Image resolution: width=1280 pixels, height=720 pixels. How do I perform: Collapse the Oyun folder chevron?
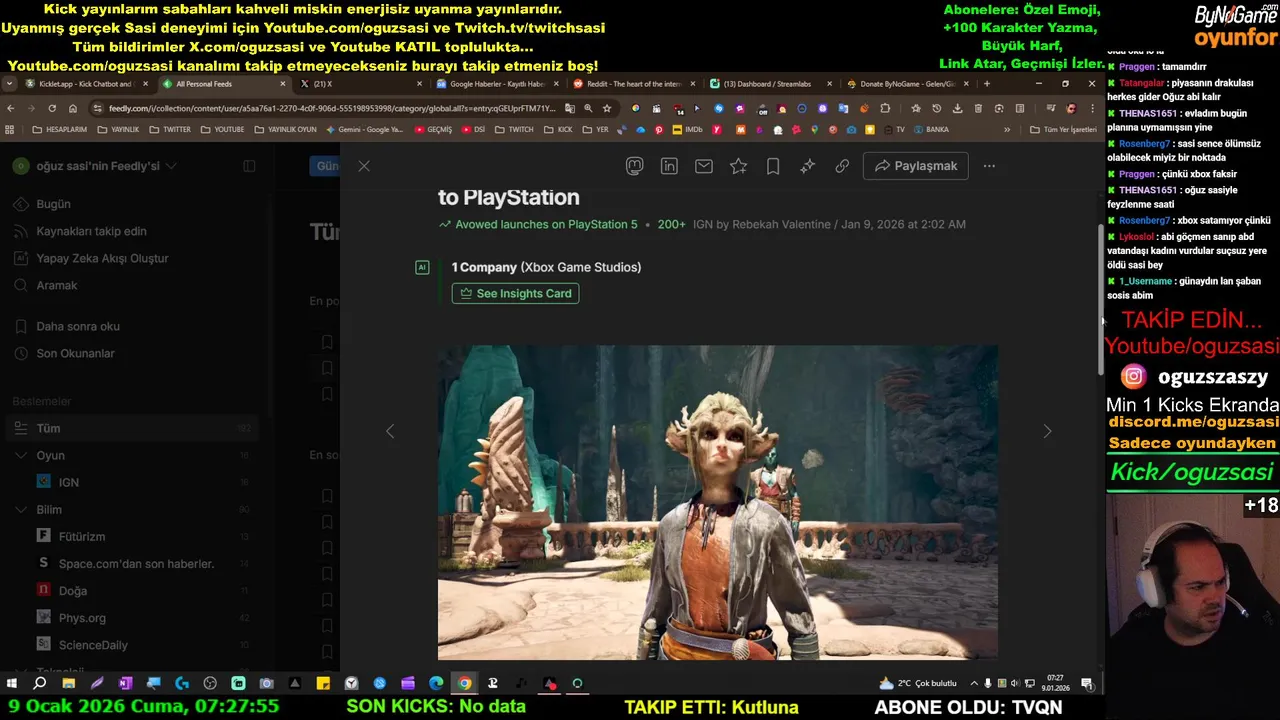(21, 455)
